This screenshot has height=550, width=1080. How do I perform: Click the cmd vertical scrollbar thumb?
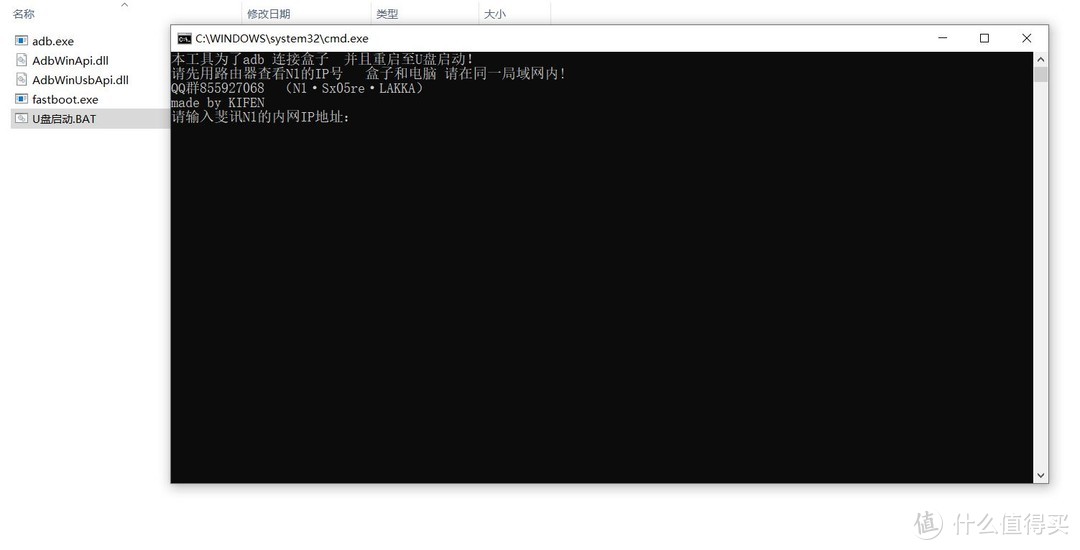1040,74
